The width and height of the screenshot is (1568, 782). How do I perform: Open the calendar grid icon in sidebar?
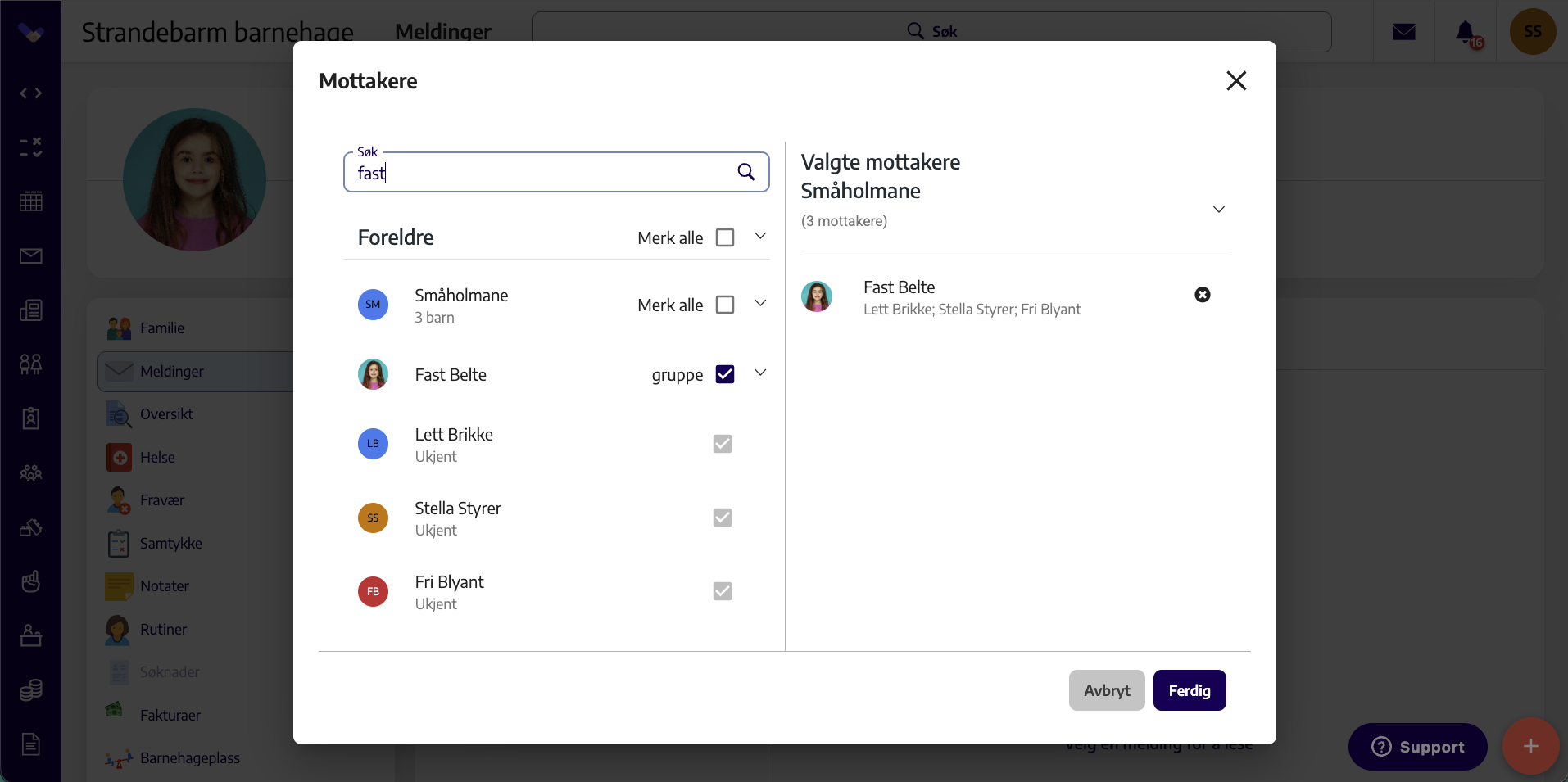click(x=31, y=201)
